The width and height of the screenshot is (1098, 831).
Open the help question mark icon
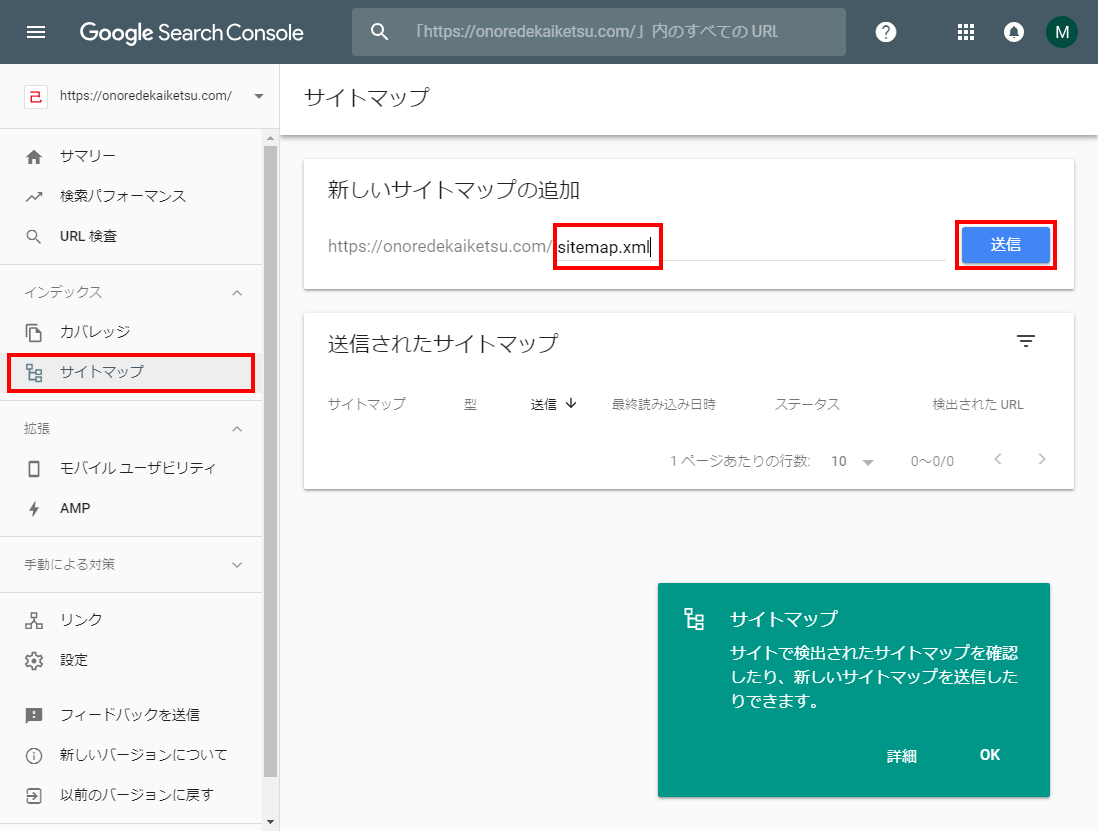886,32
